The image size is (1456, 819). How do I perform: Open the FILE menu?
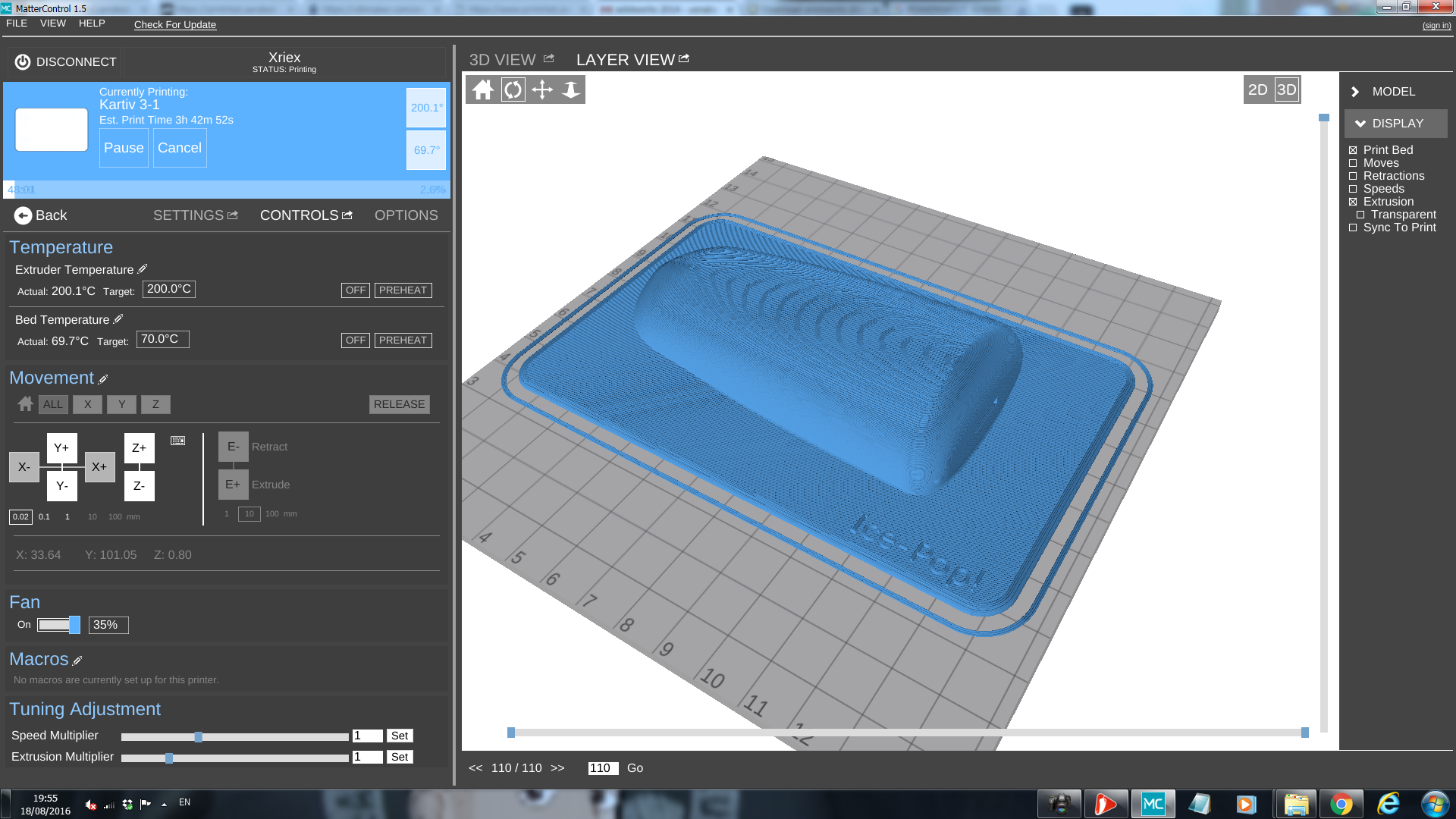(17, 24)
